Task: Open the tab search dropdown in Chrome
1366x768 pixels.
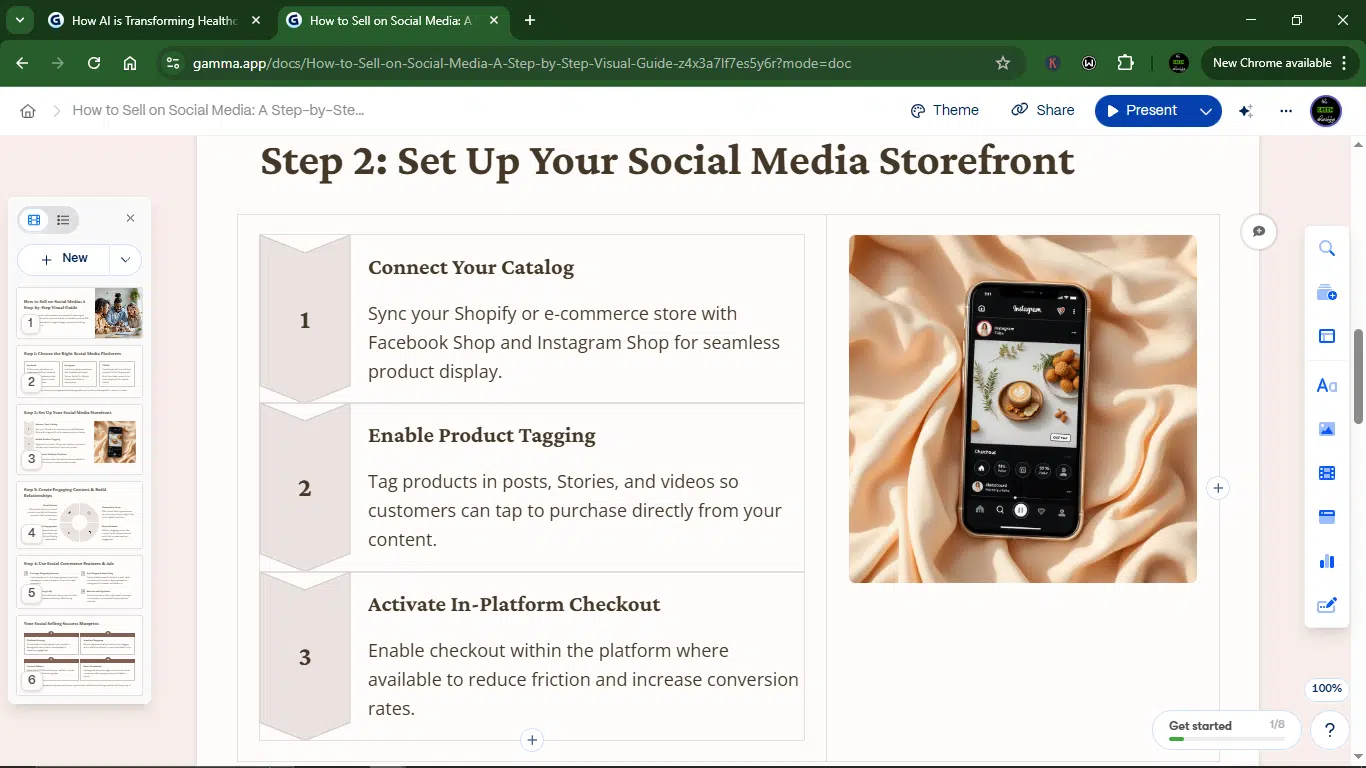Action: [x=20, y=20]
